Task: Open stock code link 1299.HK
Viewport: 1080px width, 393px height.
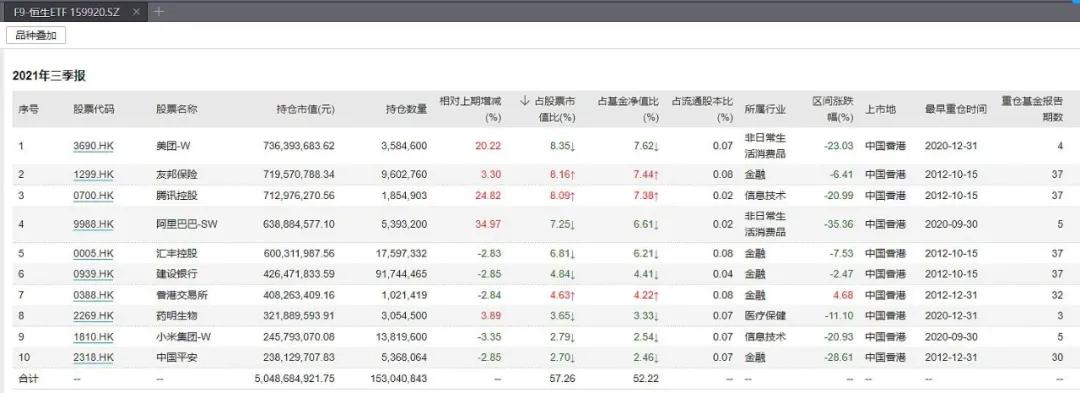Action: (x=94, y=176)
